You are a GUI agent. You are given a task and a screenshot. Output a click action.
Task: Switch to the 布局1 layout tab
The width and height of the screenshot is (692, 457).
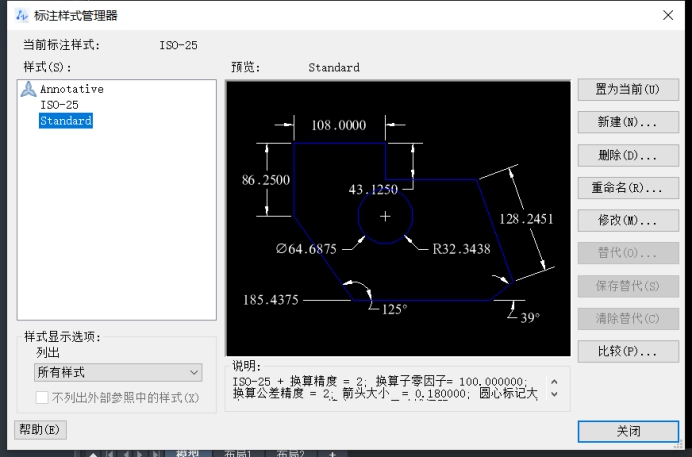237,453
